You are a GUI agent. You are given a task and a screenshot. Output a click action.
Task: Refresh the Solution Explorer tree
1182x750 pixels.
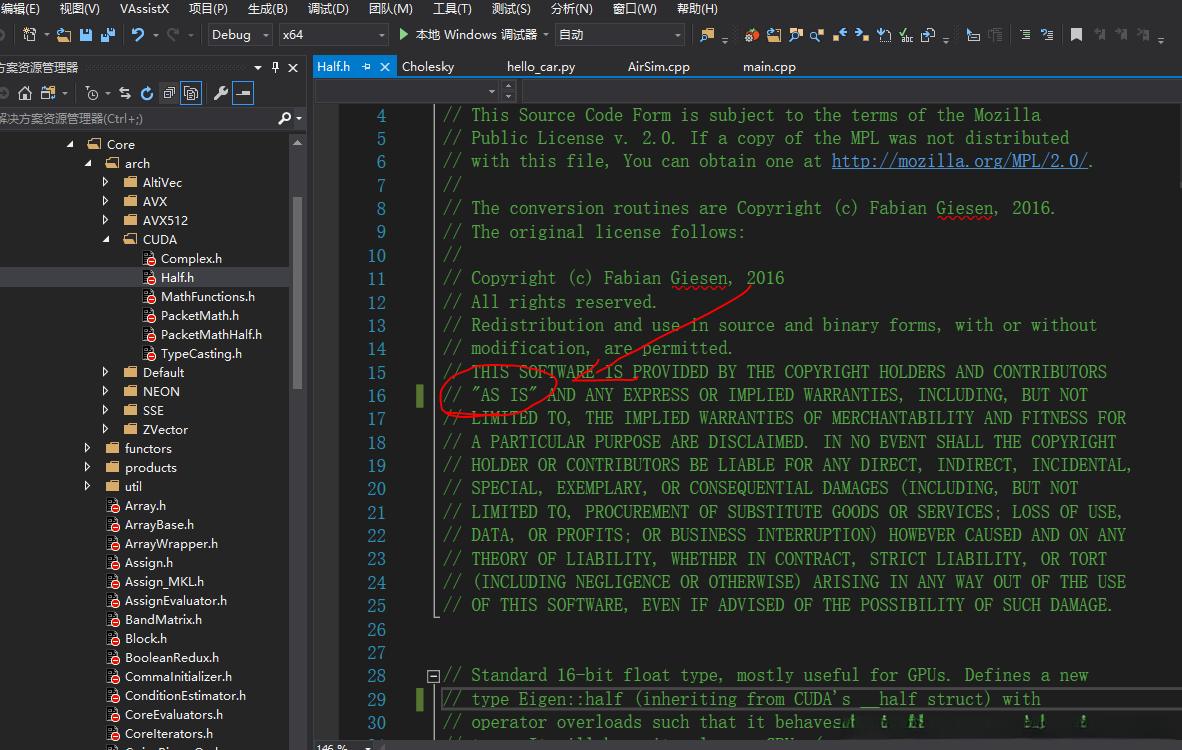(x=147, y=93)
